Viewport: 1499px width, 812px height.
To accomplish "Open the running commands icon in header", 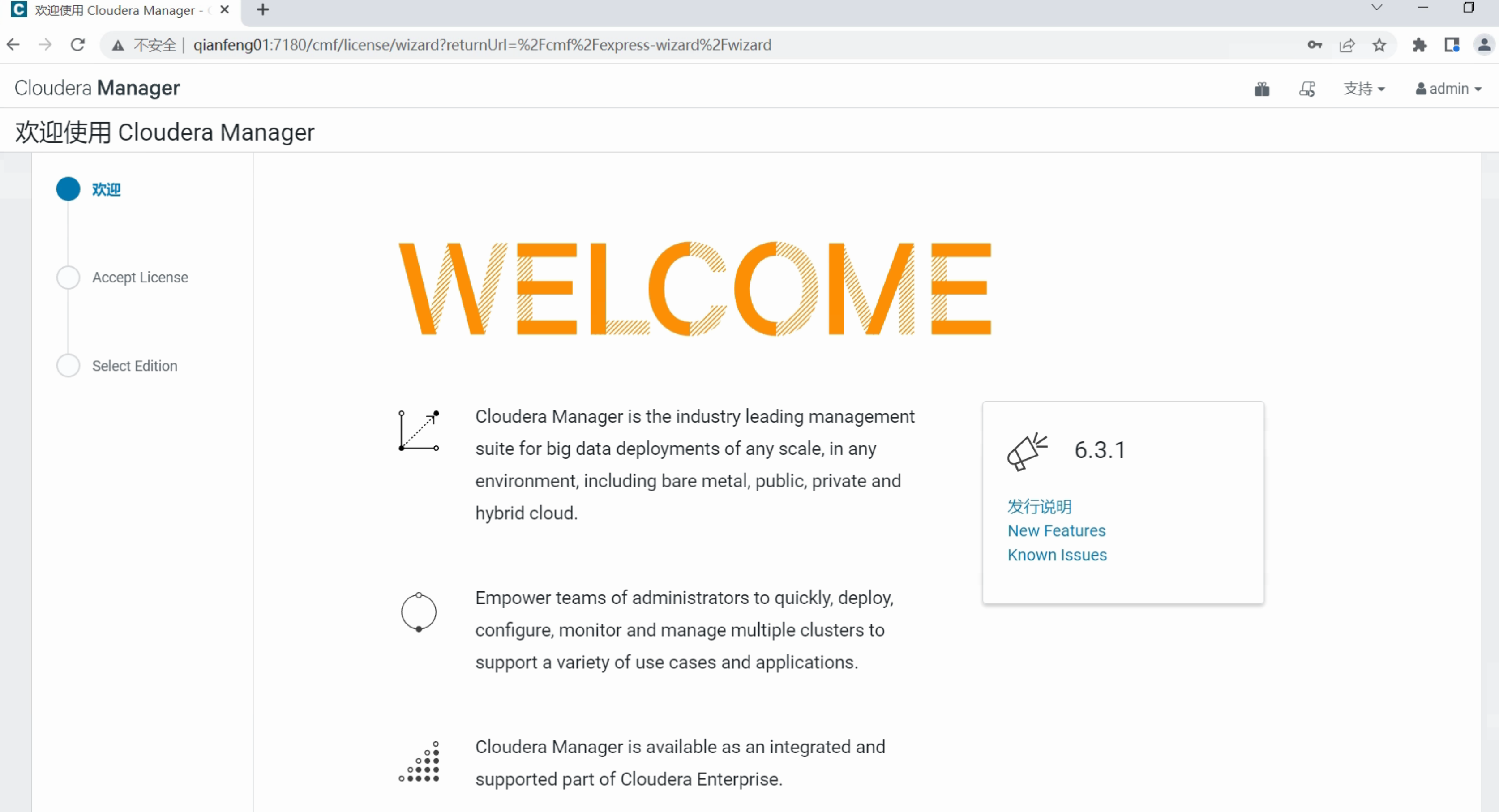I will 1306,89.
